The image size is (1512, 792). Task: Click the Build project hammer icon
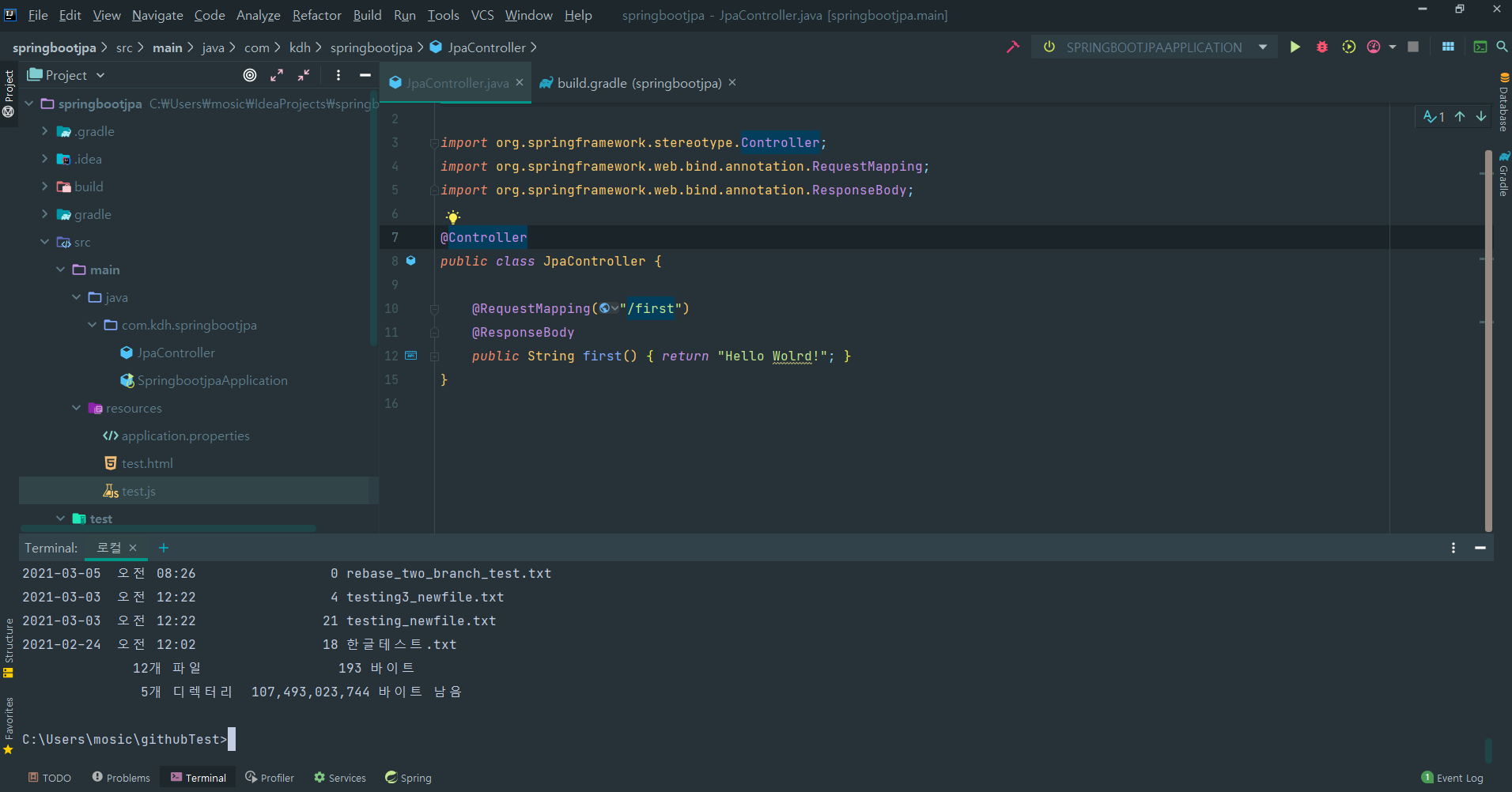(x=1013, y=47)
